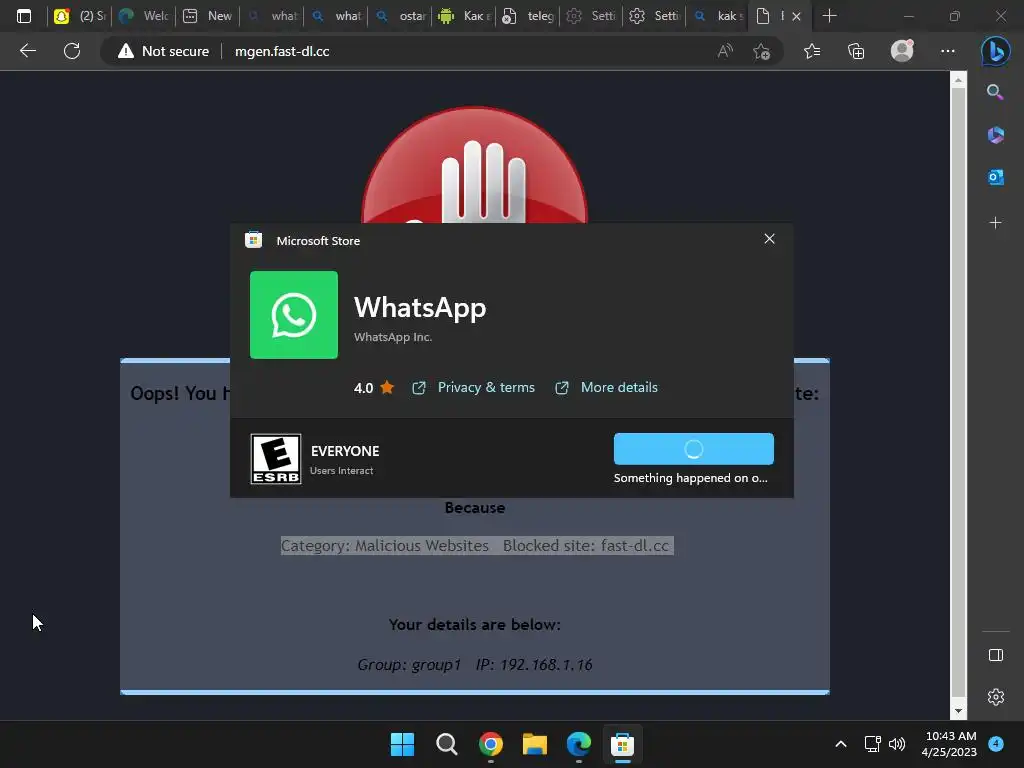Viewport: 1024px width, 768px height.
Task: Open Privacy & terms link
Action: point(473,388)
